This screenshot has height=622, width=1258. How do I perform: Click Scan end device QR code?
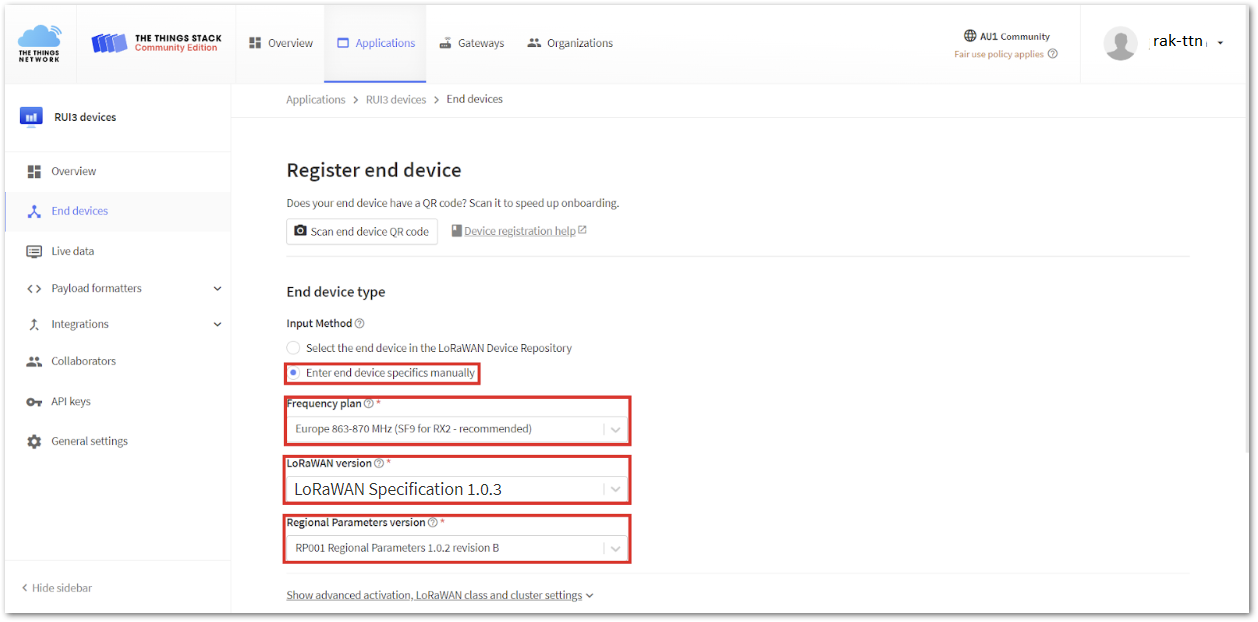[362, 231]
